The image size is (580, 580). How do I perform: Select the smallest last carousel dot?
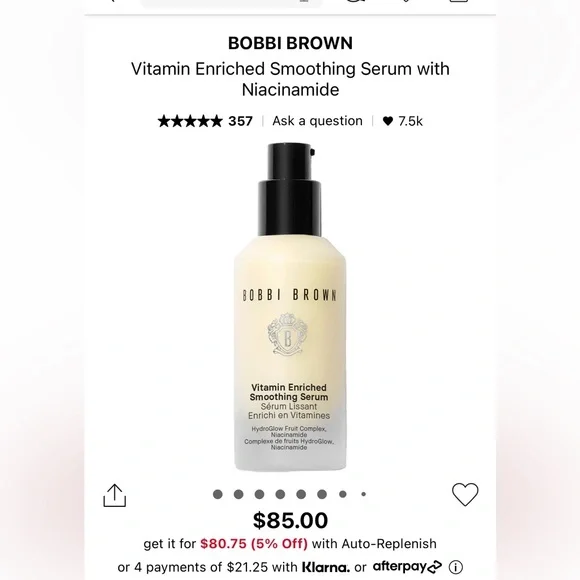tap(364, 494)
